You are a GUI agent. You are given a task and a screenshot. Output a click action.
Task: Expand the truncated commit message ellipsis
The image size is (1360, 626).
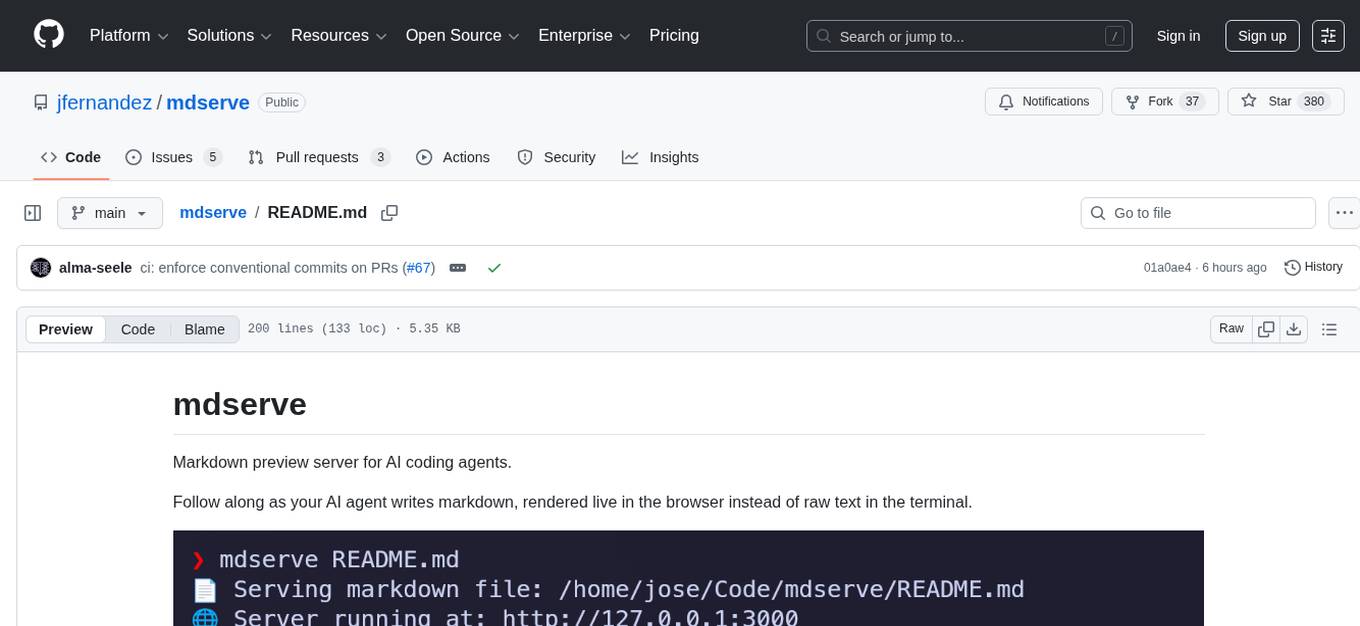457,267
